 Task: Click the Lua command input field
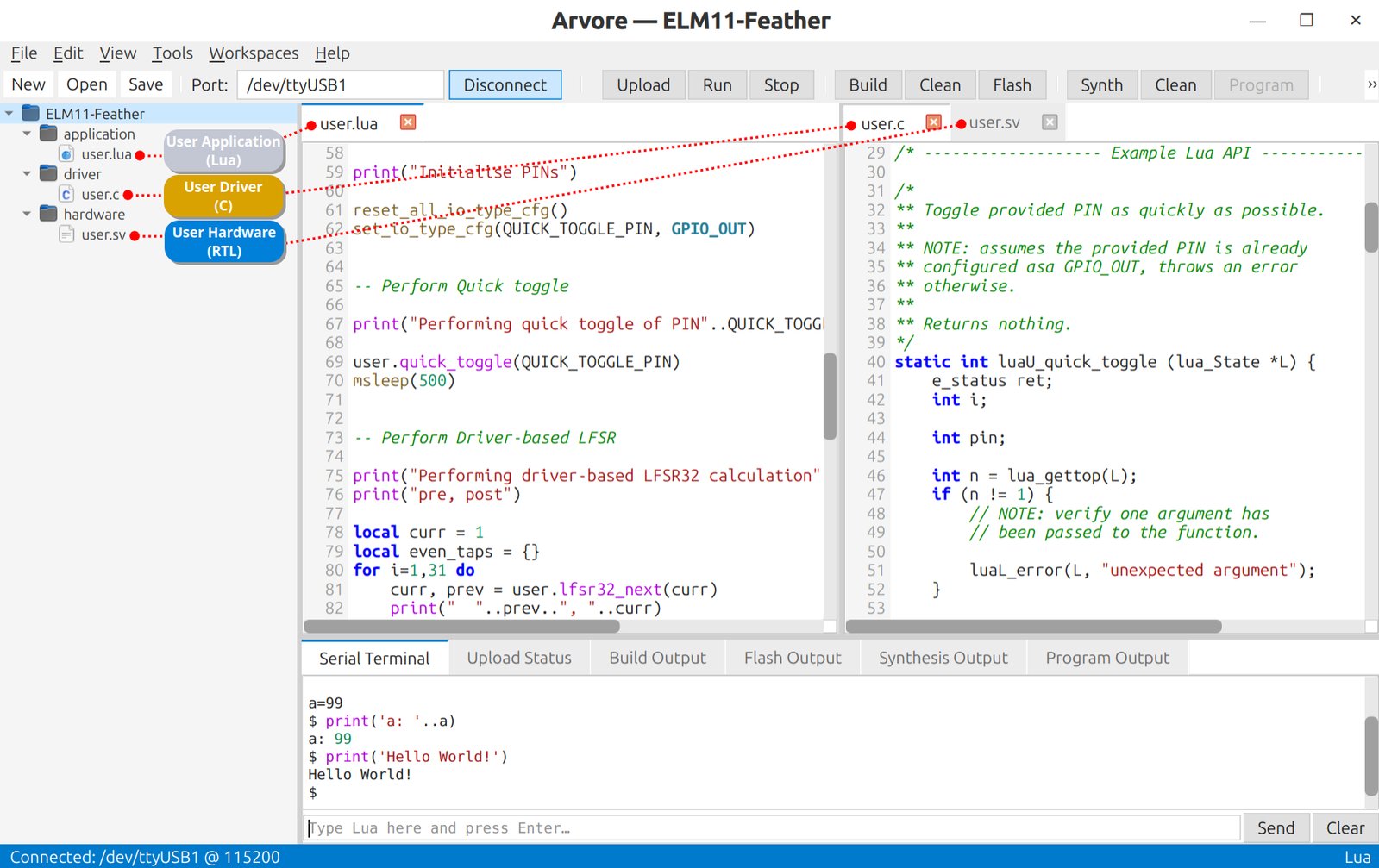pos(772,827)
